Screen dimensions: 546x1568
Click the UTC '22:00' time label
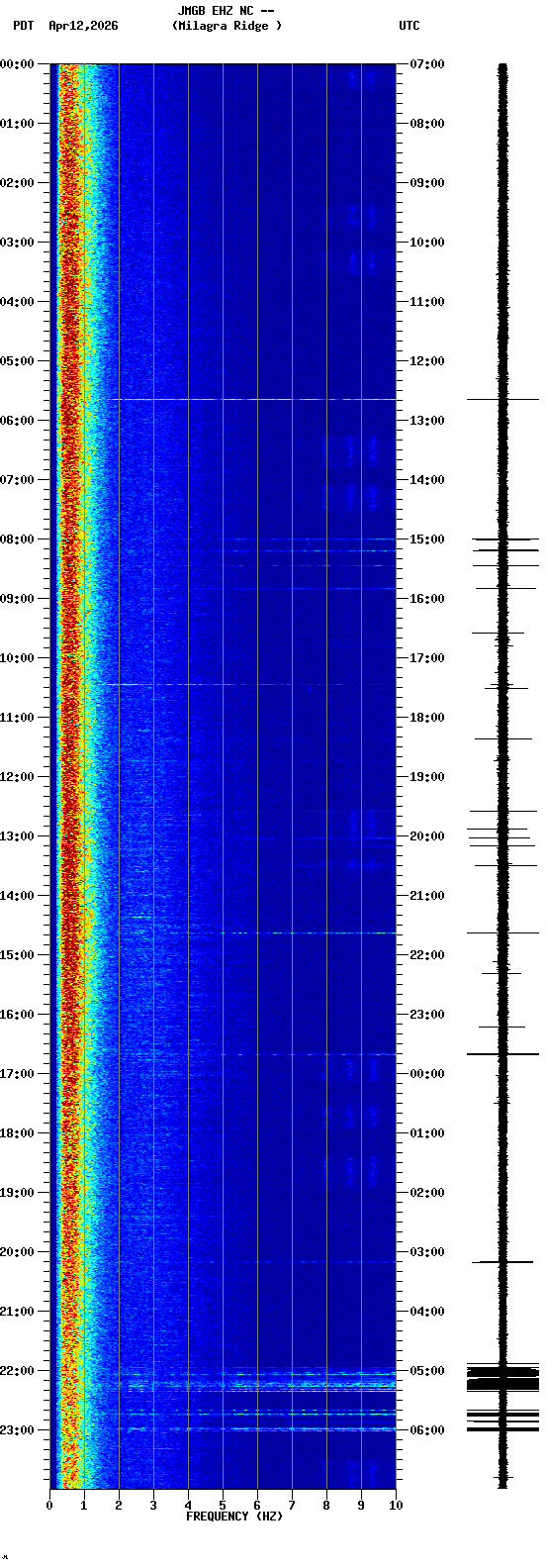pos(427,955)
